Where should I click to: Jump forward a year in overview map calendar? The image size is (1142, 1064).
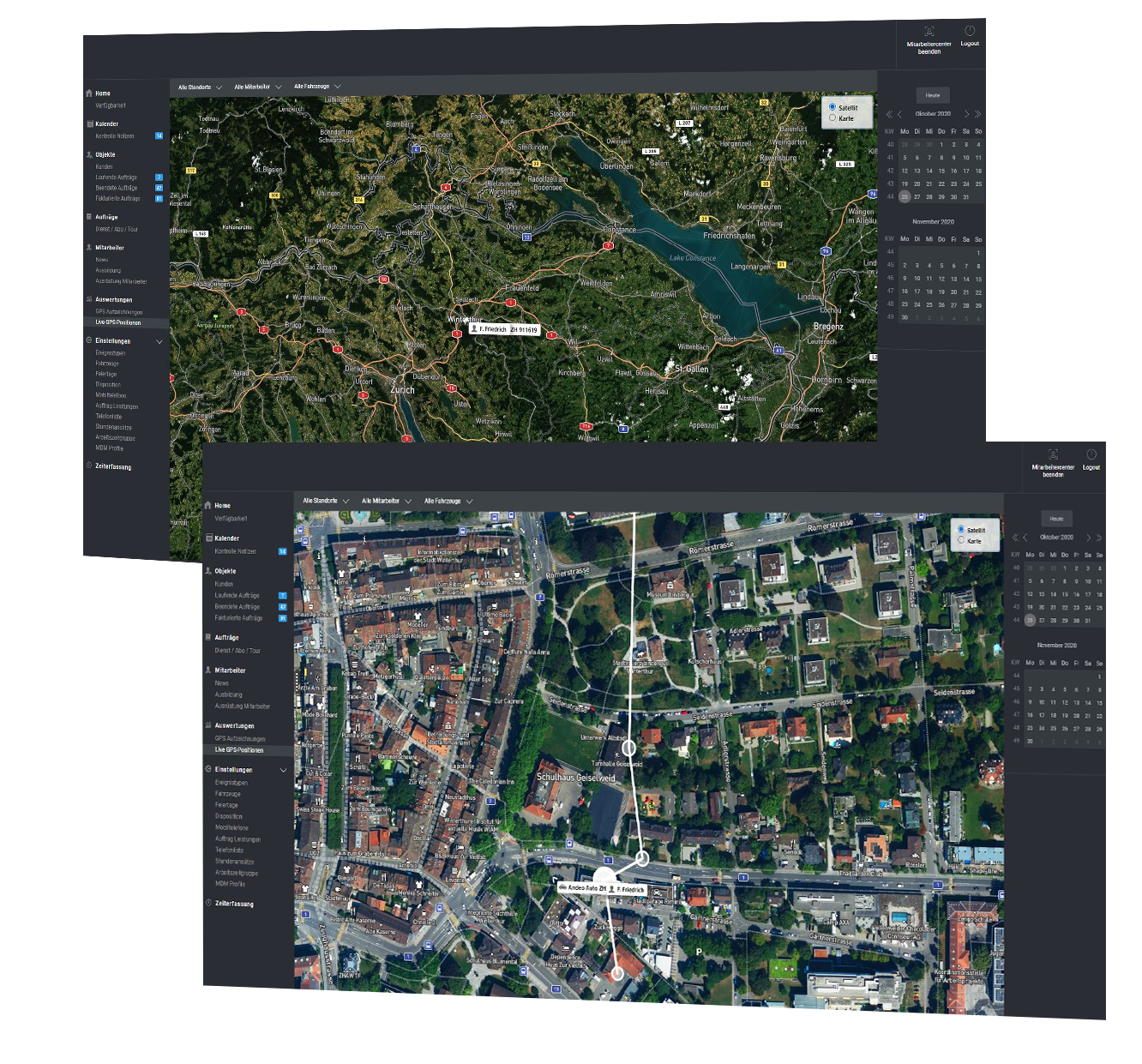pyautogui.click(x=977, y=114)
